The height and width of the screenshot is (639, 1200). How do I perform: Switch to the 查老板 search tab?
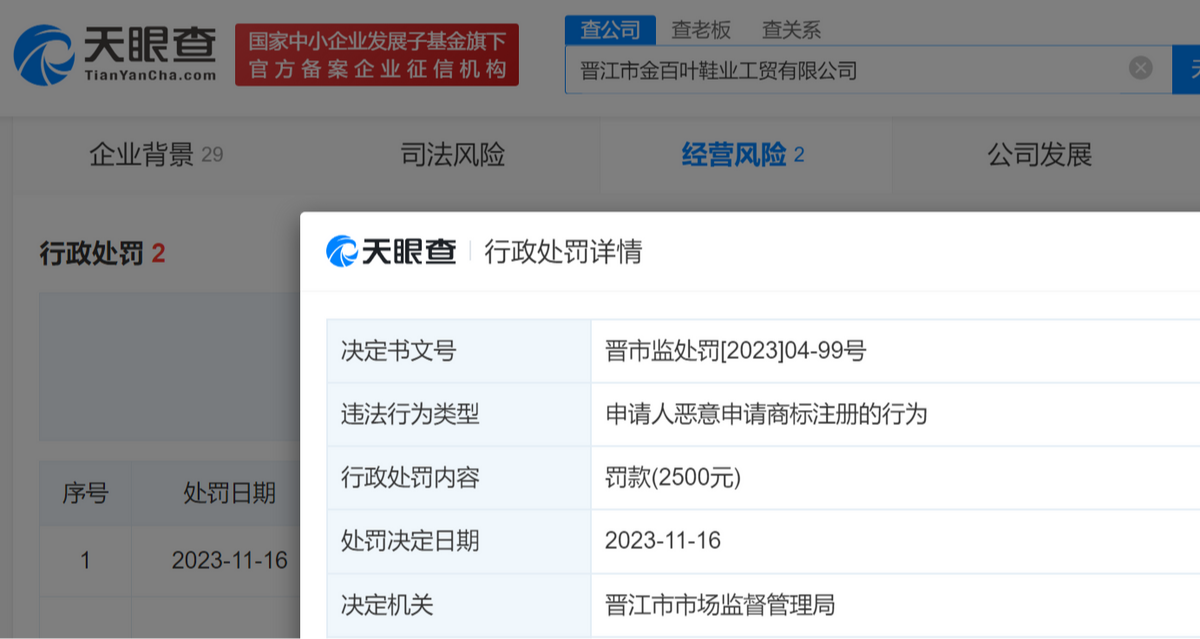tap(700, 30)
